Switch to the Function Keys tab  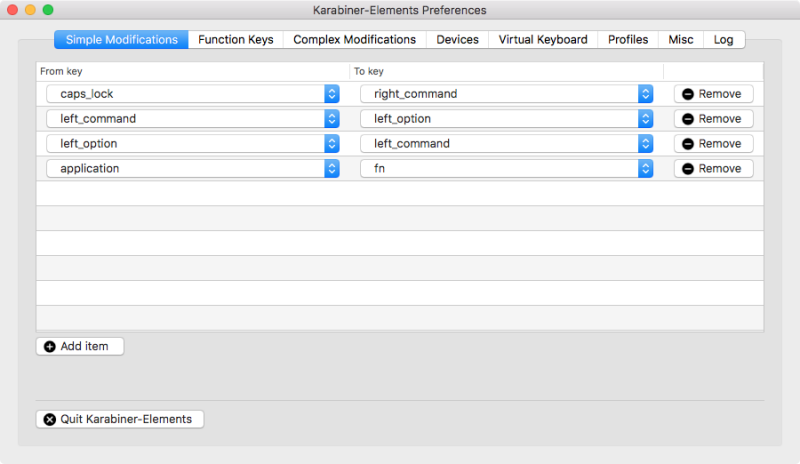tap(236, 40)
